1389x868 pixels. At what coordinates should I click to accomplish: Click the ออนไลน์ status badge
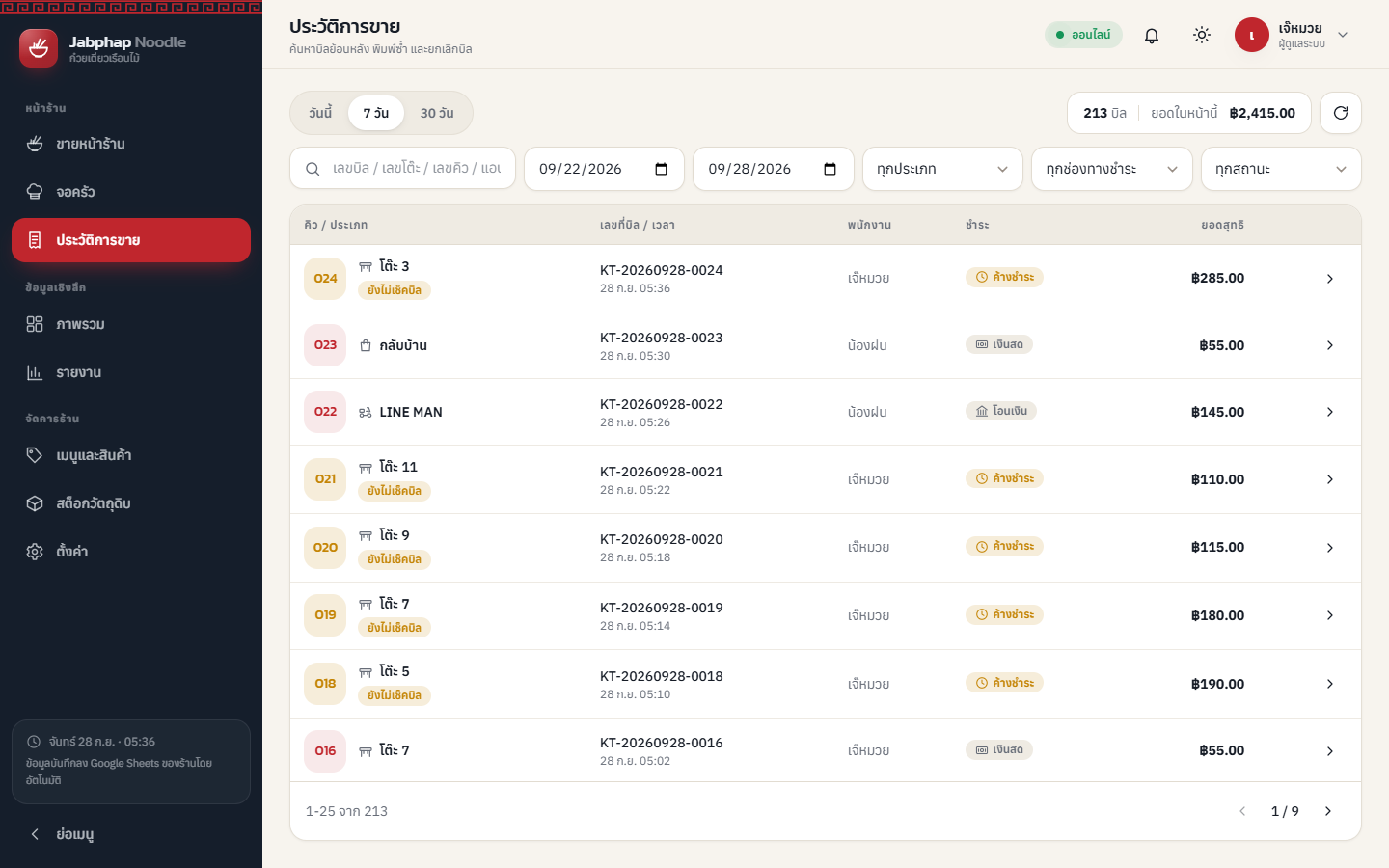coord(1083,35)
